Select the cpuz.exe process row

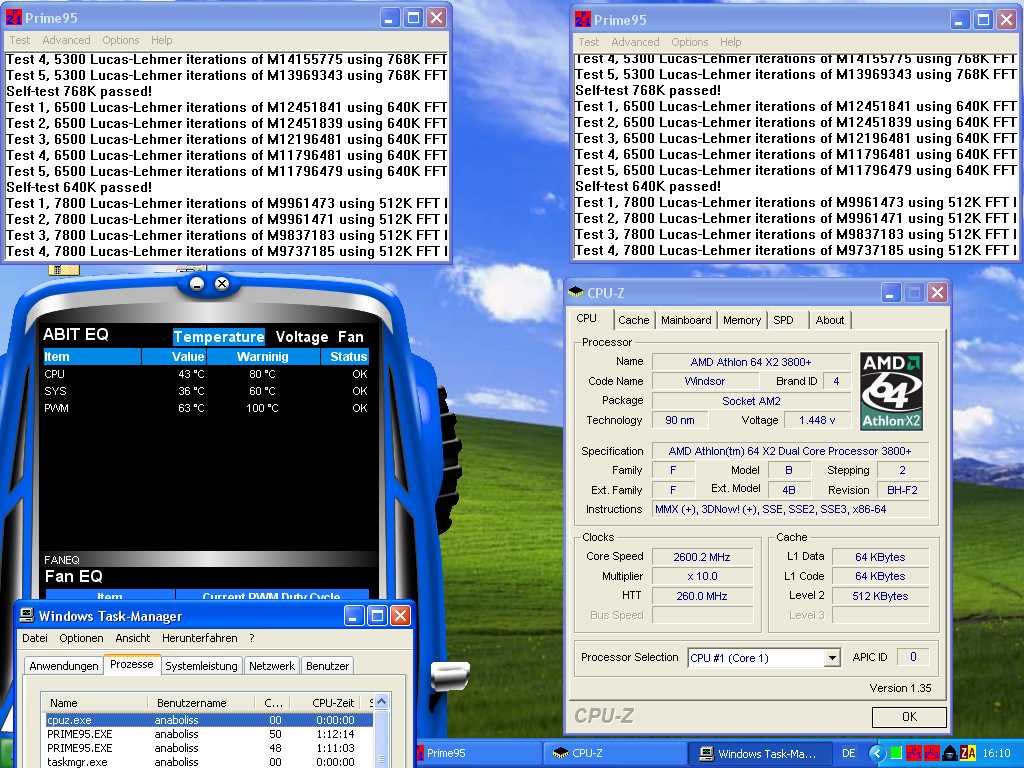click(x=209, y=720)
